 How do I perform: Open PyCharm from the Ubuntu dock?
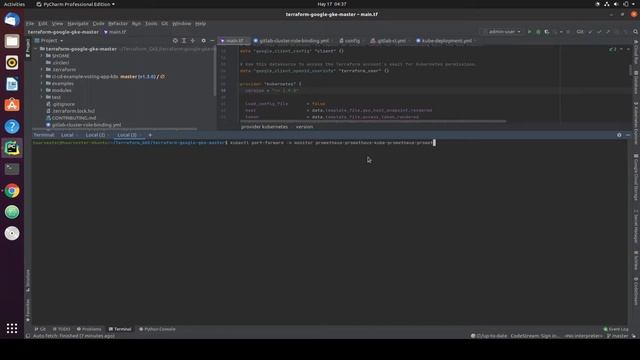[x=12, y=148]
